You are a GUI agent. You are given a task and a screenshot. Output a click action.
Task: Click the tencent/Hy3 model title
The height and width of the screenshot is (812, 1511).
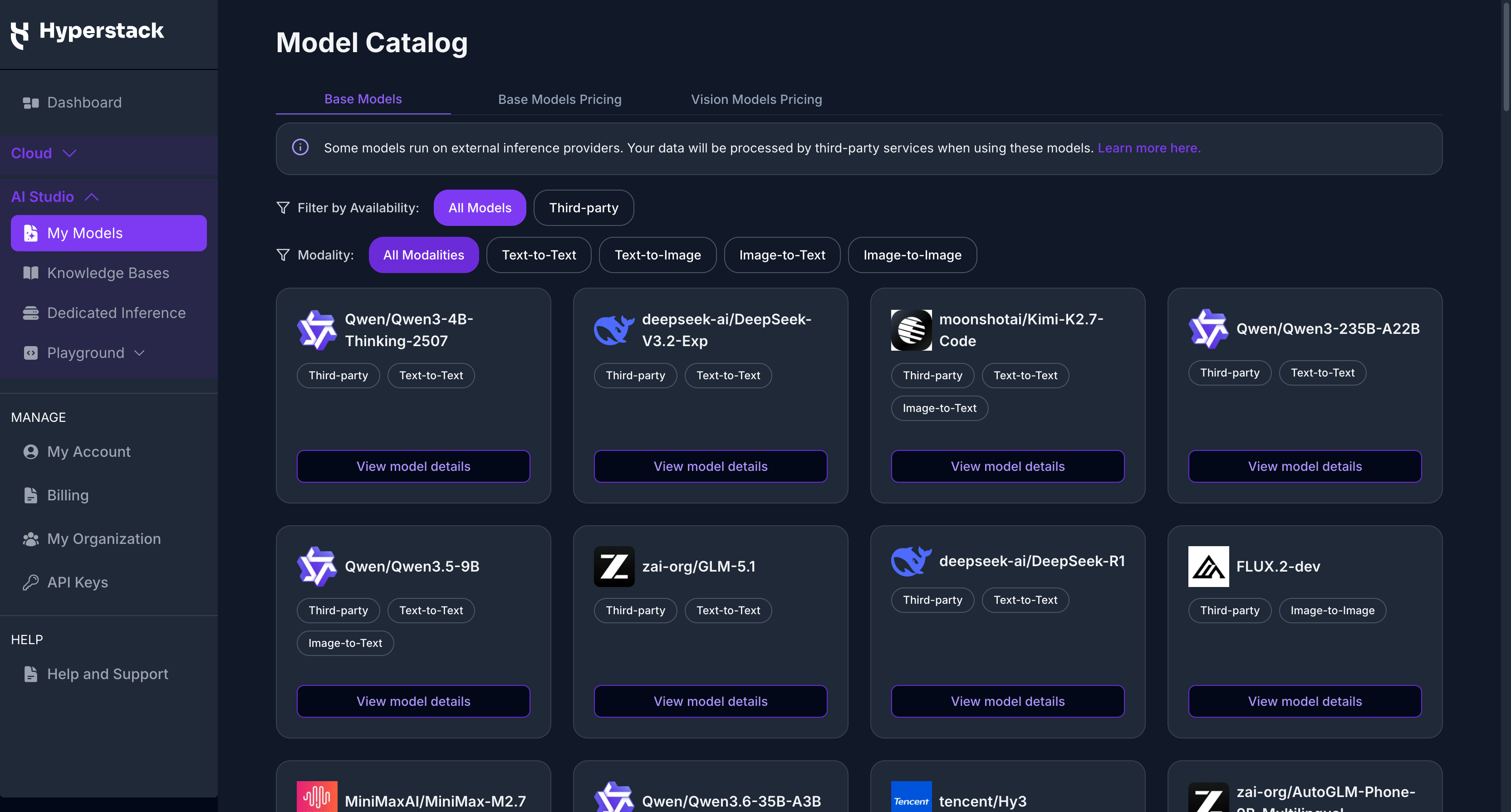(x=982, y=801)
